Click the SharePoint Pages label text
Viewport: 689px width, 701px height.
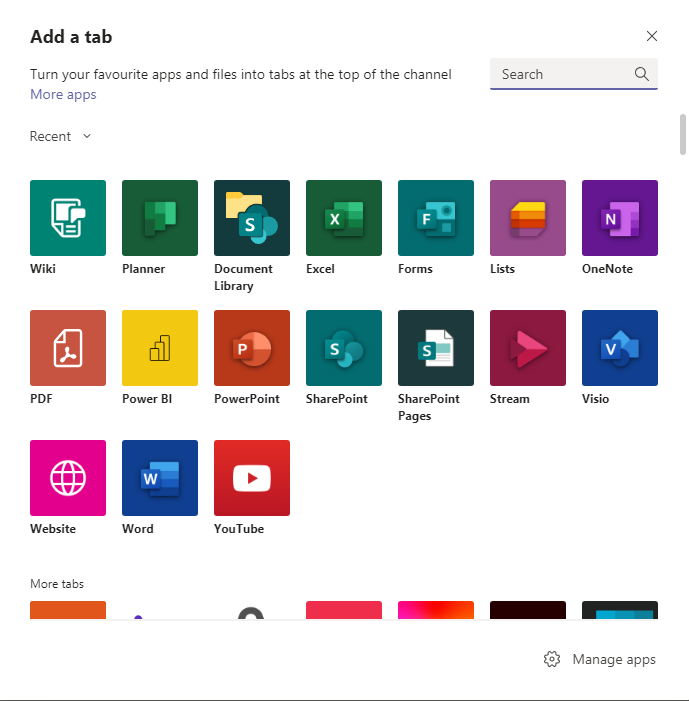[x=429, y=407]
